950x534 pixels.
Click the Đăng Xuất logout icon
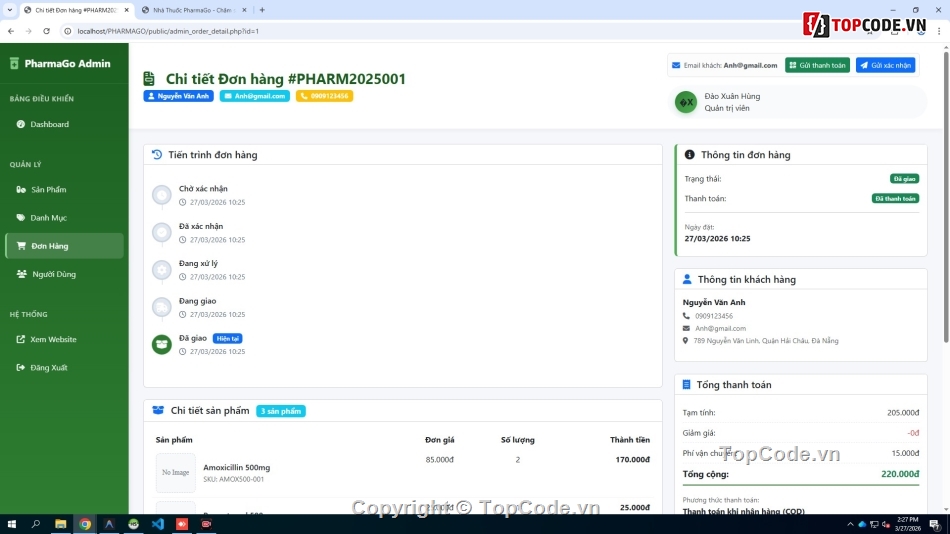click(21, 367)
